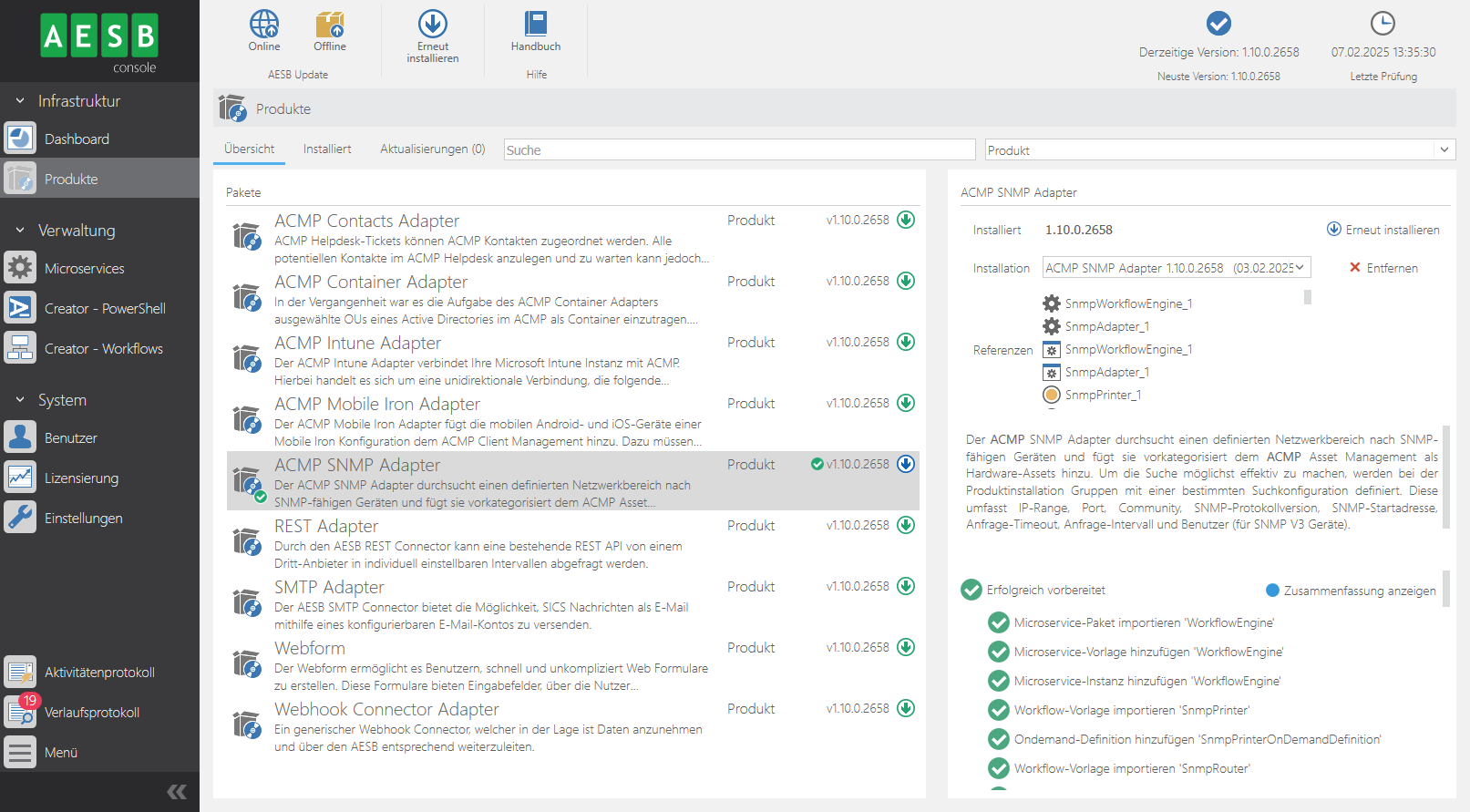Open Verlaufsprotokoll icon with 19 badge

(20, 712)
